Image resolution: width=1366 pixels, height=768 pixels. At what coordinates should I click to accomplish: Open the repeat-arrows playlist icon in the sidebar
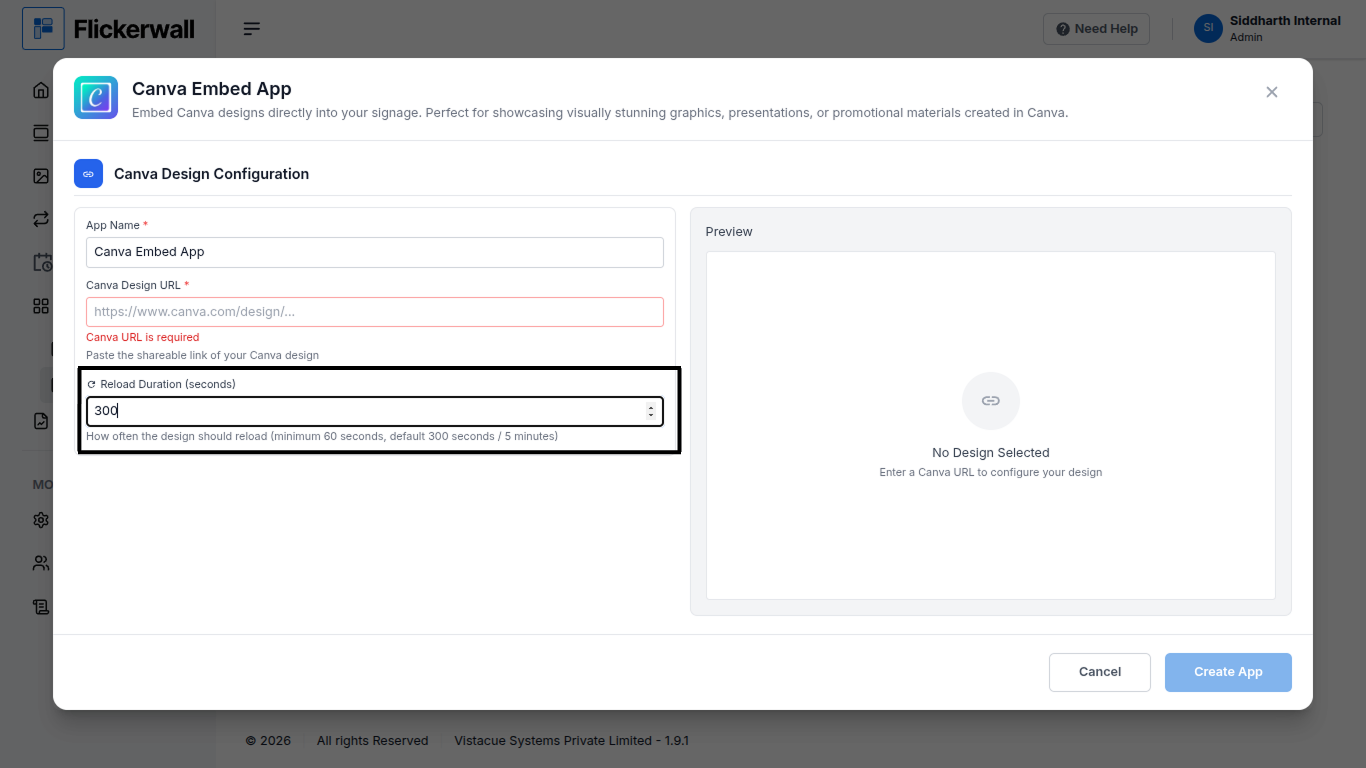coord(41,219)
